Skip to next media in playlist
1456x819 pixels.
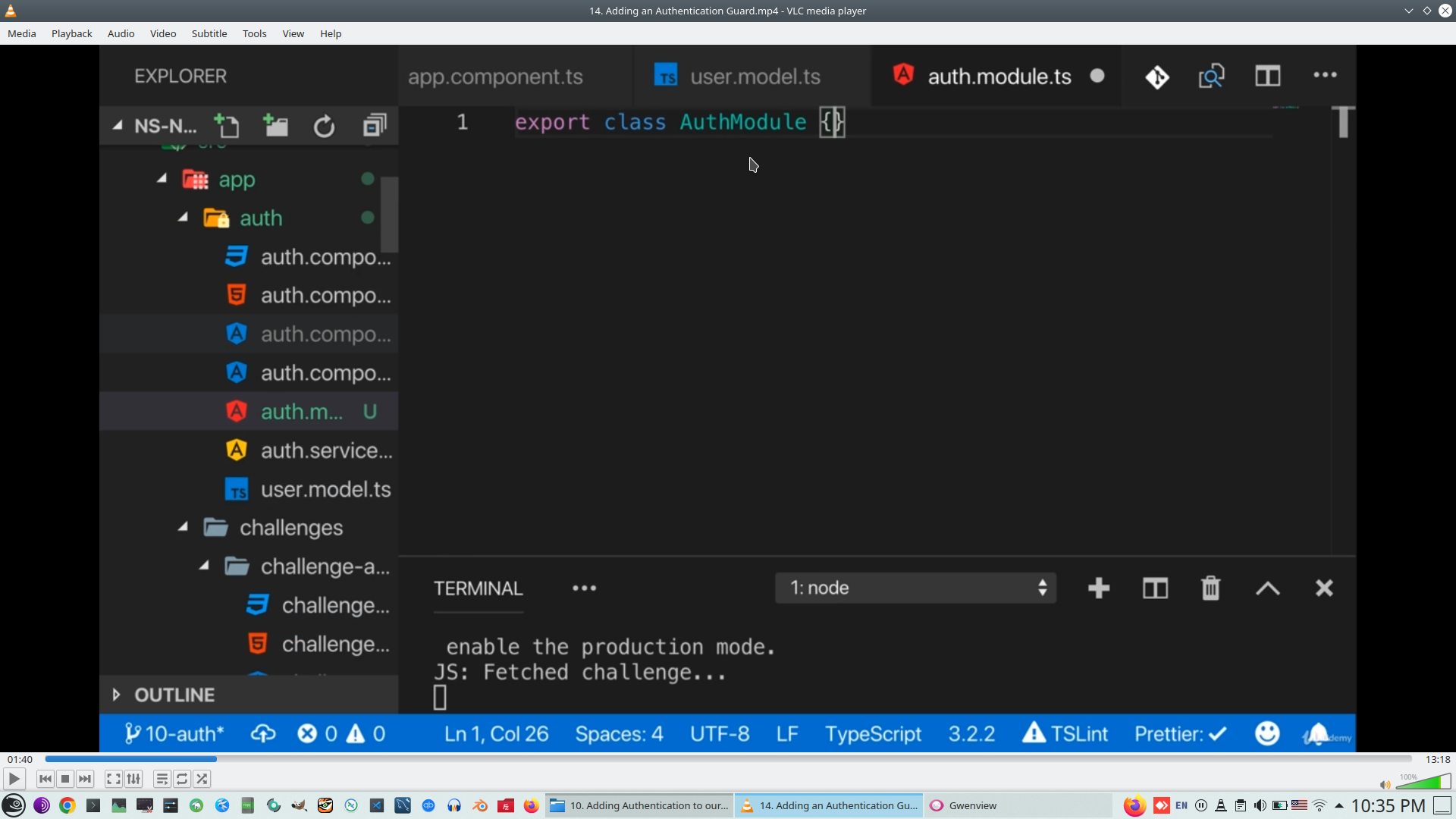[85, 779]
